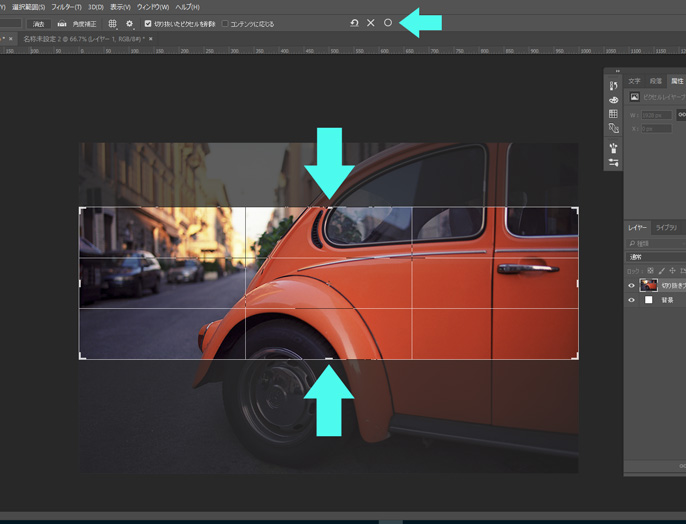Screen dimensions: 686x524
Task: Open the 選択範囲(S) menu
Action: click(28, 7)
